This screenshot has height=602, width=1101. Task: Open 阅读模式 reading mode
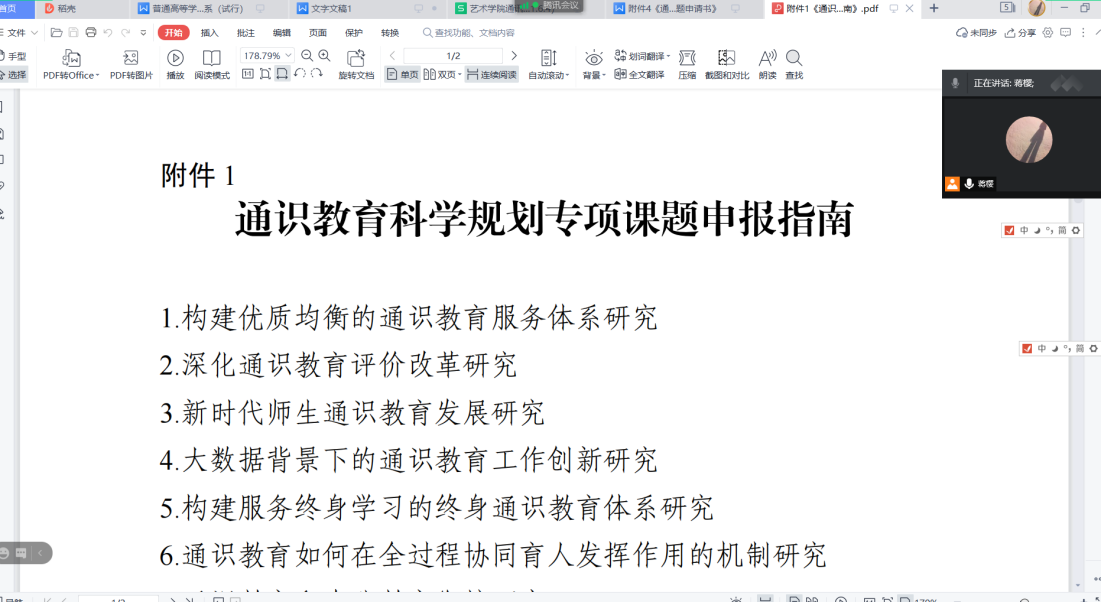211,58
